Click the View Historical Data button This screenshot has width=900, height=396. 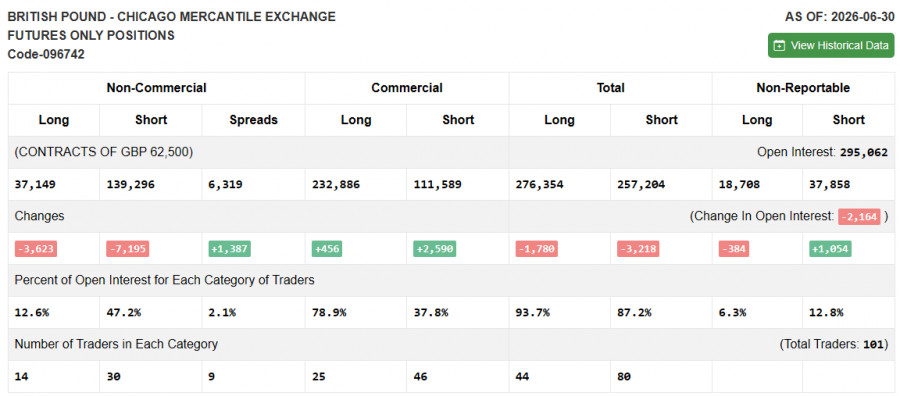[x=831, y=45]
